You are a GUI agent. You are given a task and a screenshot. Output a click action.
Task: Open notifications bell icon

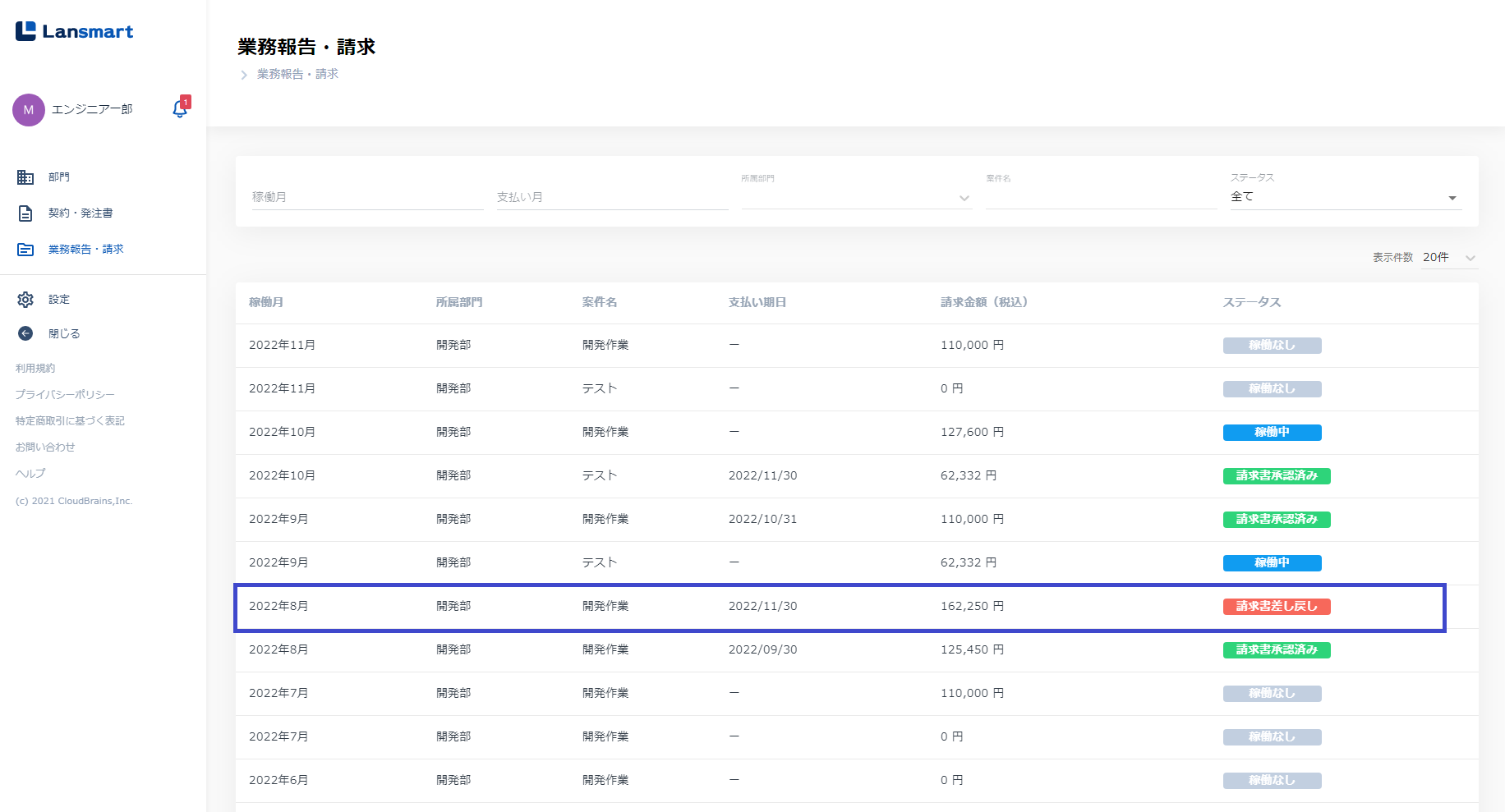[x=180, y=109]
